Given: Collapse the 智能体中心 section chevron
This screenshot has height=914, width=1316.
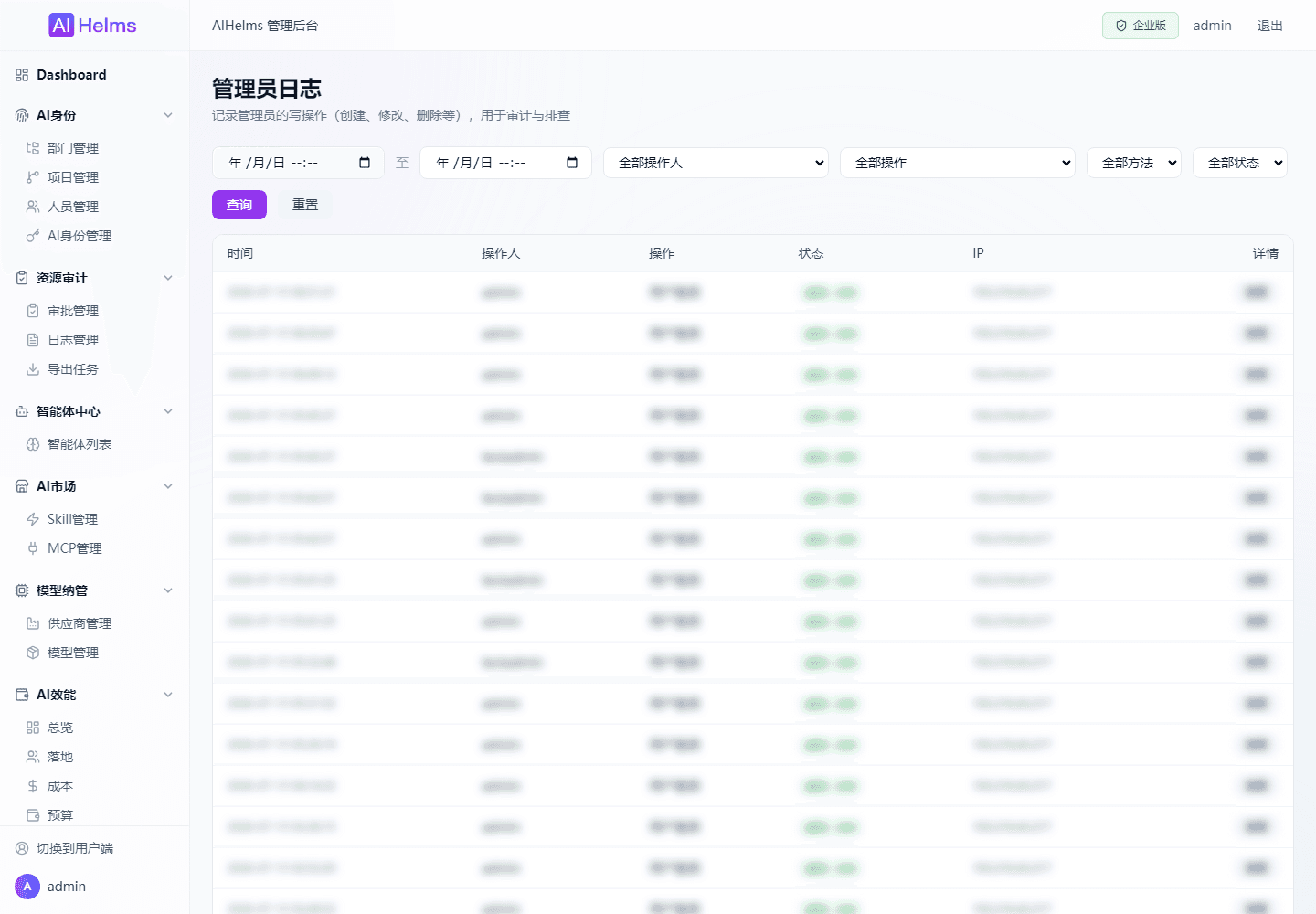Looking at the screenshot, I should pos(168,411).
